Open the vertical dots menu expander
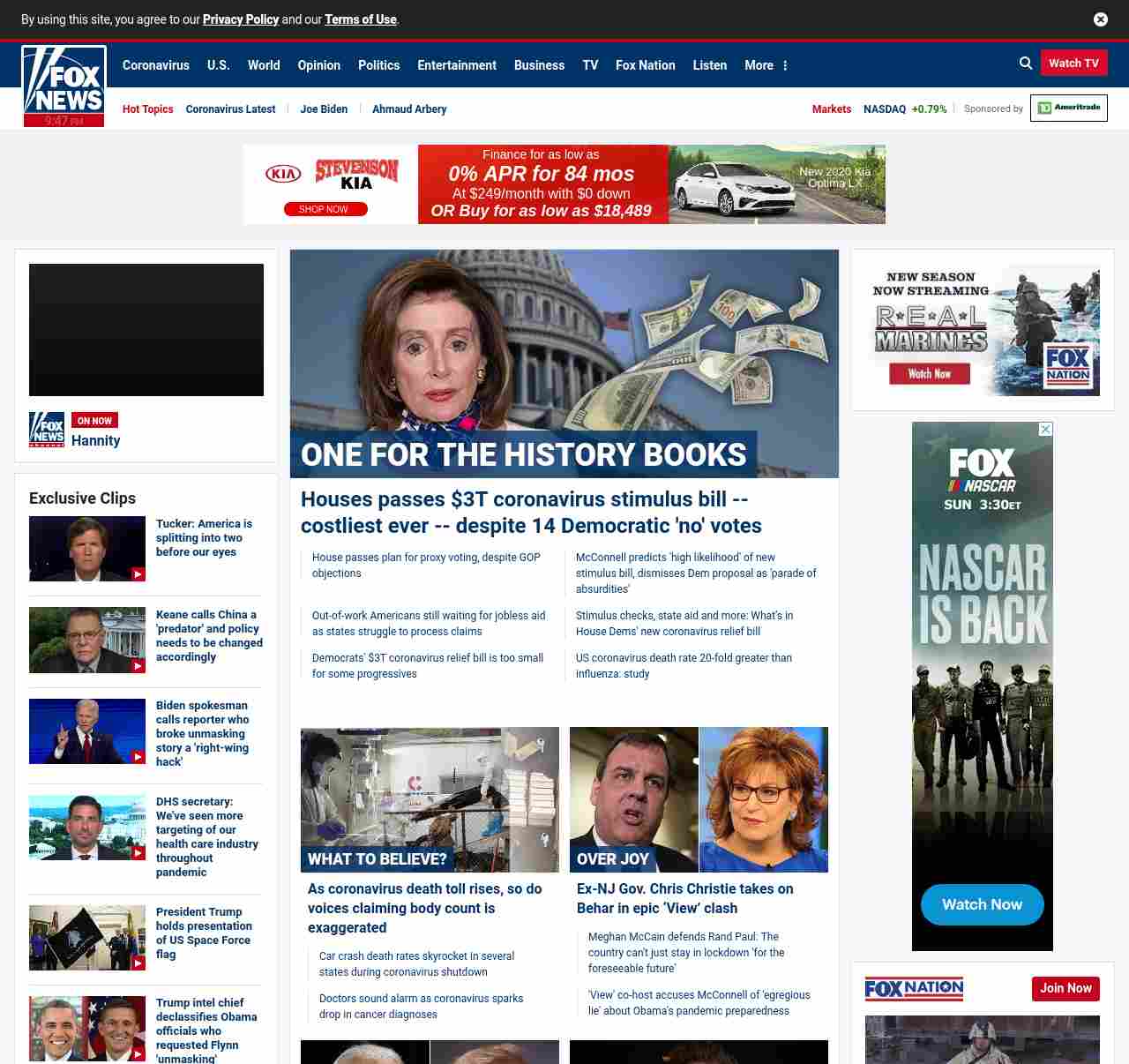 pyautogui.click(x=785, y=65)
